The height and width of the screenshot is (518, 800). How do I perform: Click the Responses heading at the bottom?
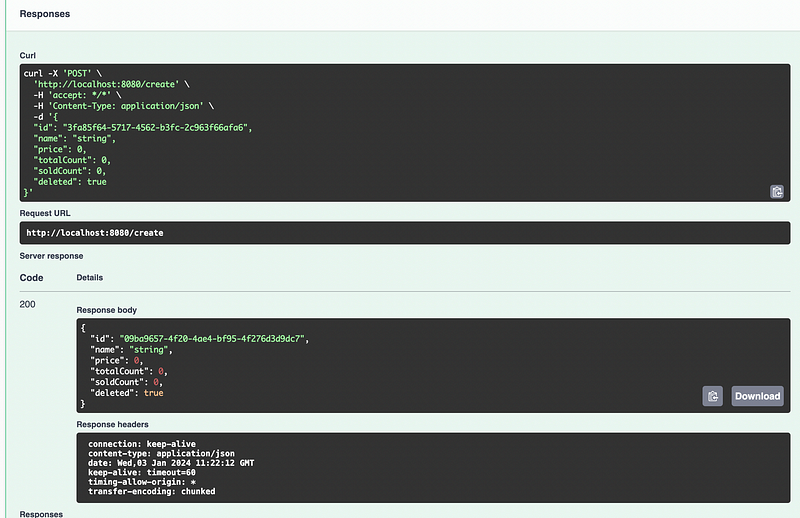(x=43, y=512)
